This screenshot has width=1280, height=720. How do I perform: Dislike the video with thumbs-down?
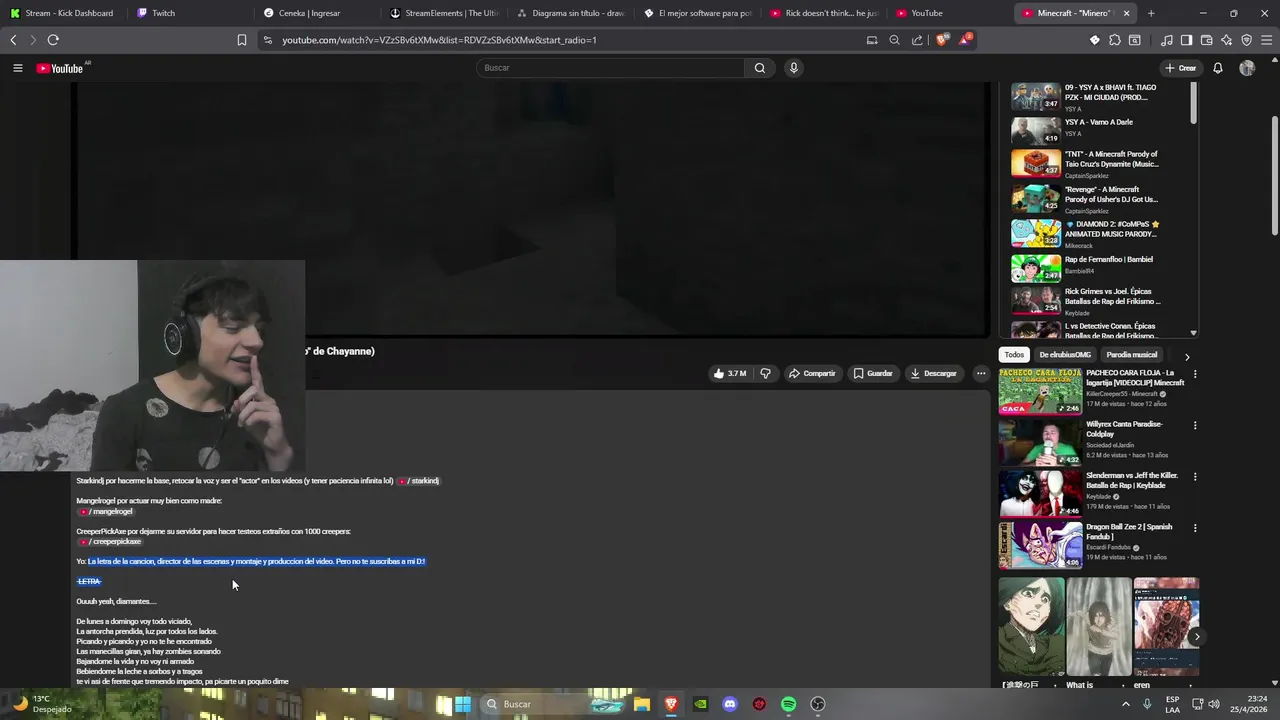766,373
